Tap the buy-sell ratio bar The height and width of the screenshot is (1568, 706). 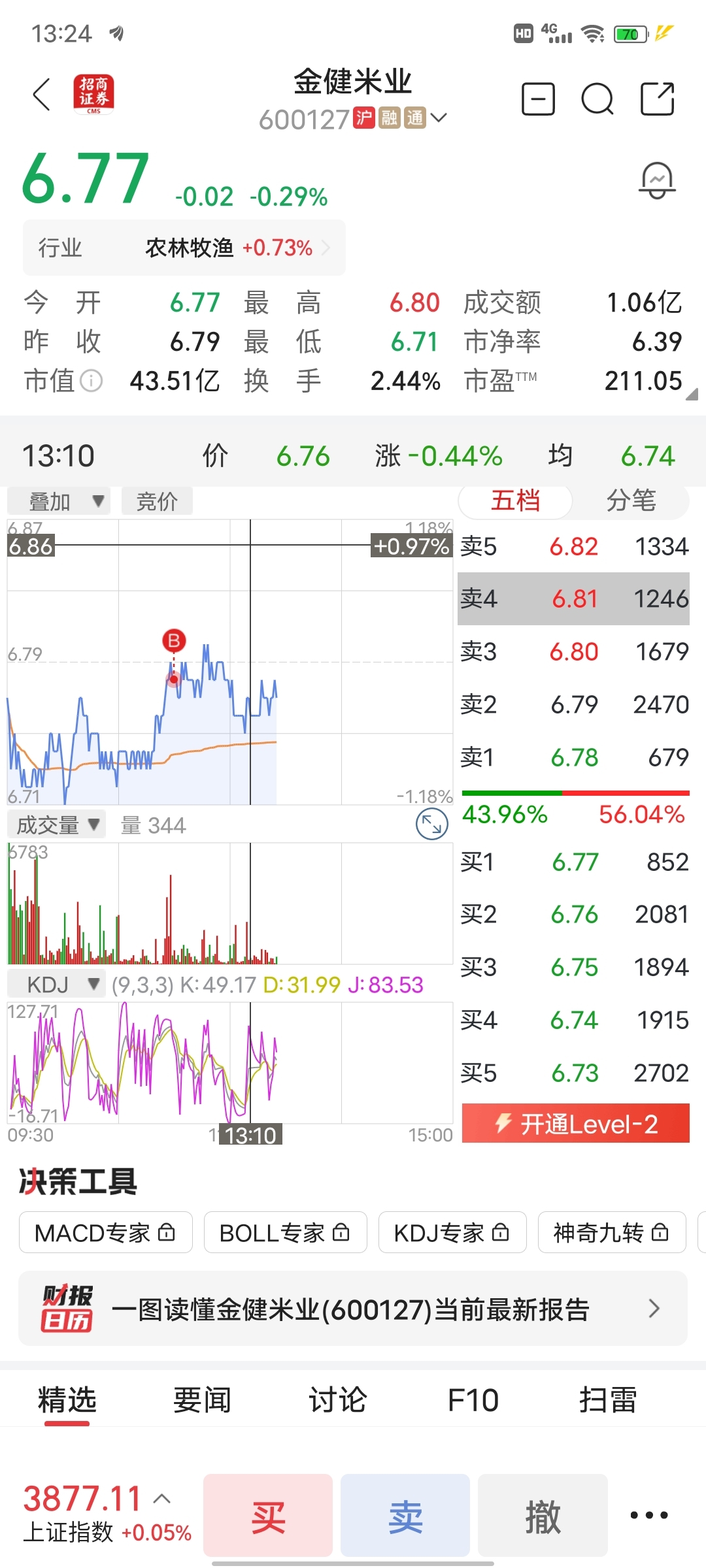576,793
